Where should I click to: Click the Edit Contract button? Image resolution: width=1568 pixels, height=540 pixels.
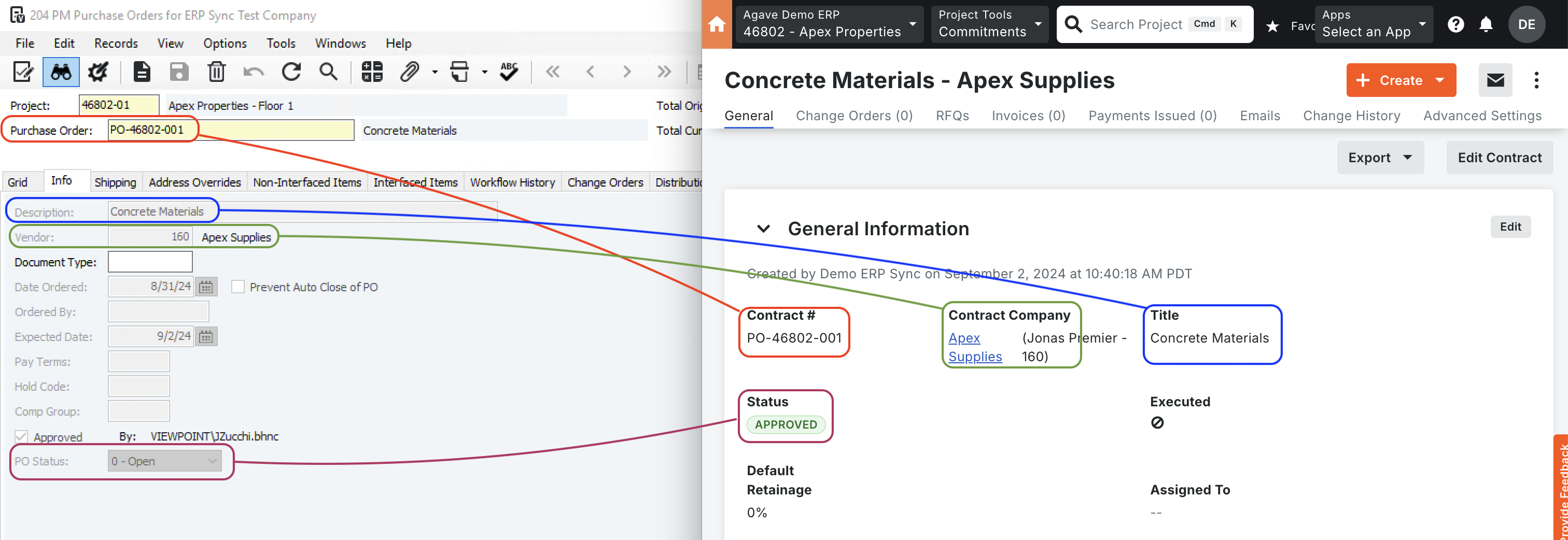[1499, 158]
